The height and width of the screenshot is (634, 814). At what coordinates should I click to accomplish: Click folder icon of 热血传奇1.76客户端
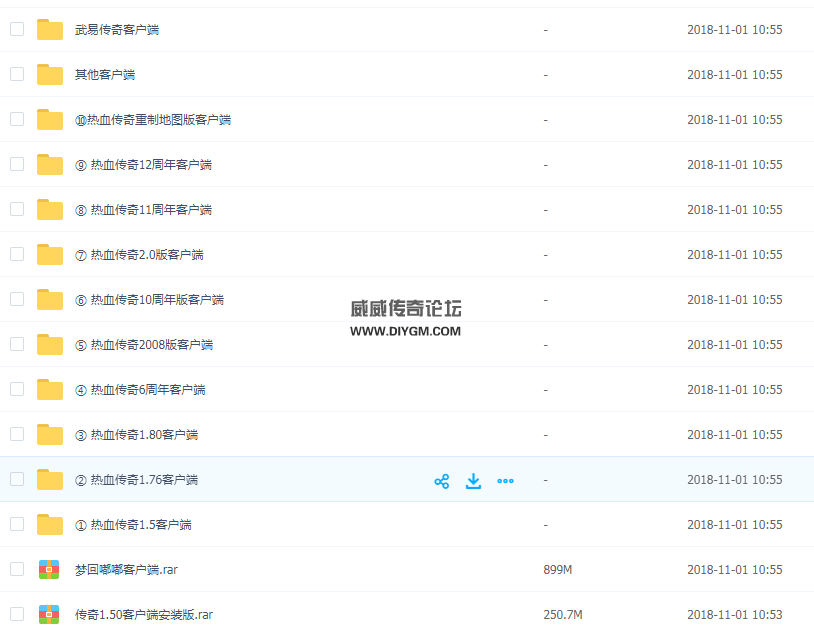(x=50, y=480)
